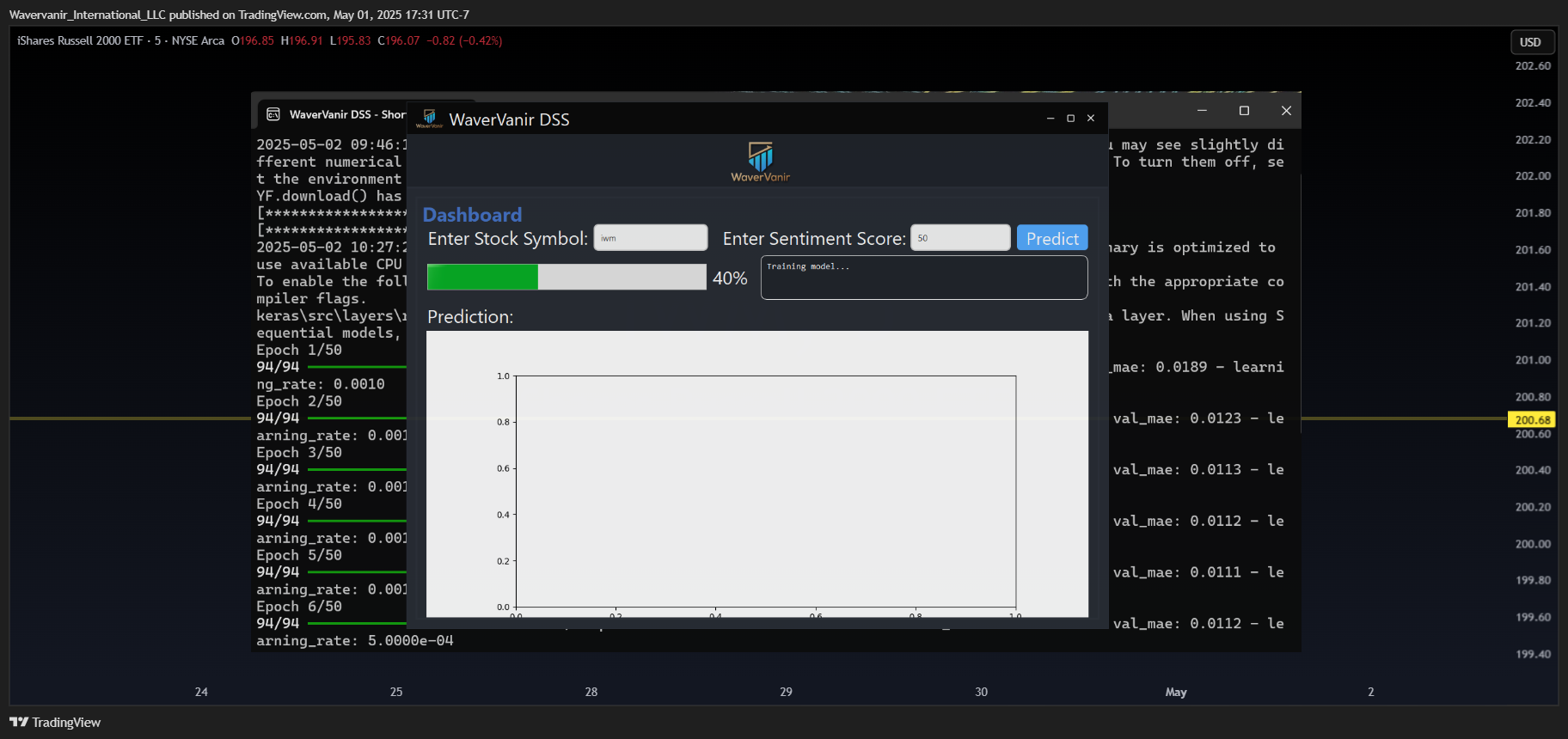Viewport: 1568px width, 739px height.
Task: Maximize the WaverVanir DSS window
Action: coord(1070,119)
